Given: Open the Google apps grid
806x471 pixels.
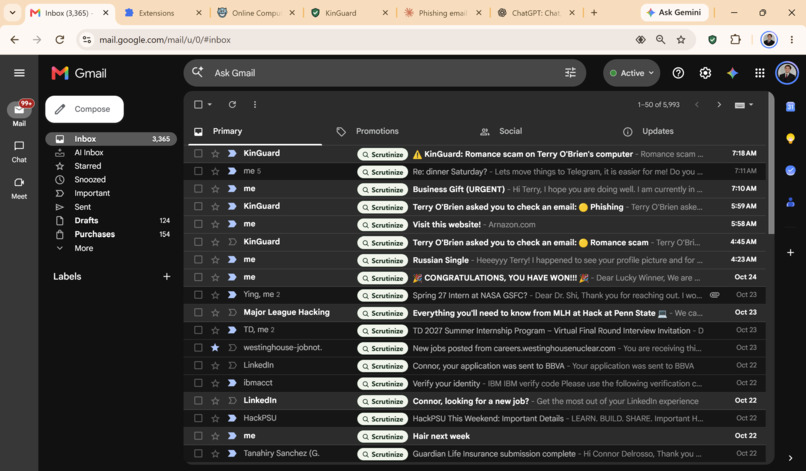Looking at the screenshot, I should pyautogui.click(x=760, y=73).
